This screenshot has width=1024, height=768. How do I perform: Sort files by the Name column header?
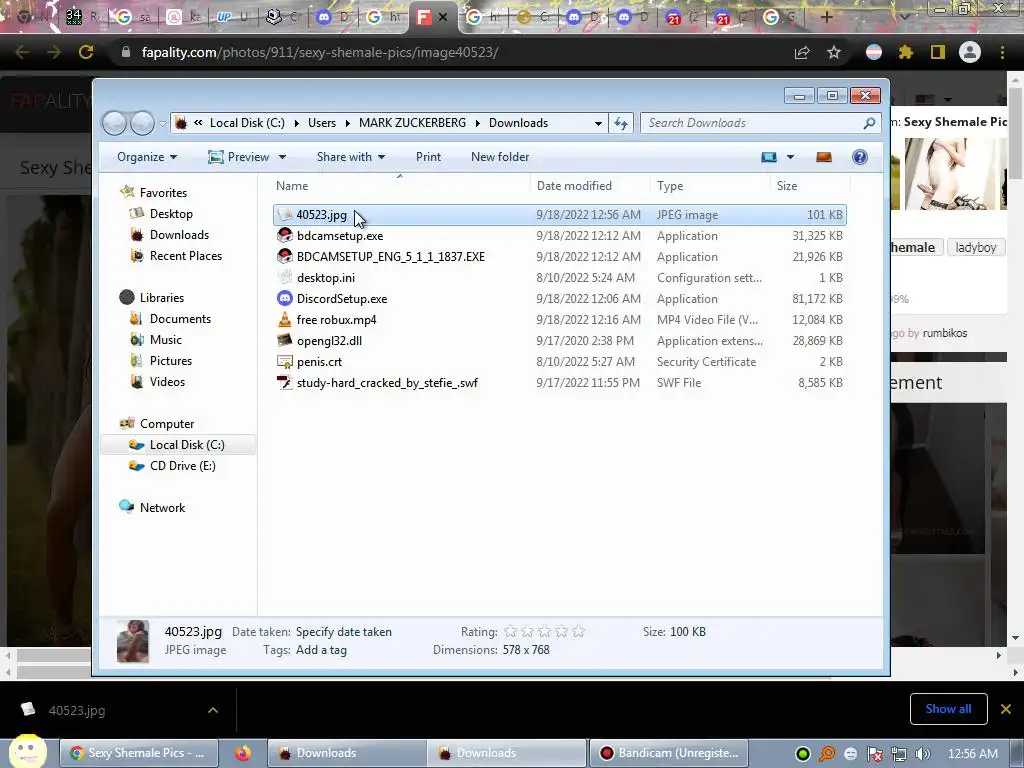point(400,185)
